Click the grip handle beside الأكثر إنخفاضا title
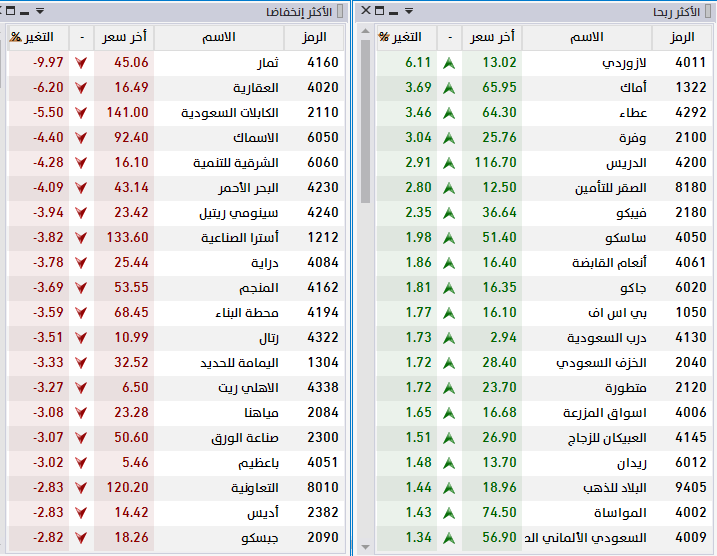This screenshot has height=556, width=717. pyautogui.click(x=340, y=11)
